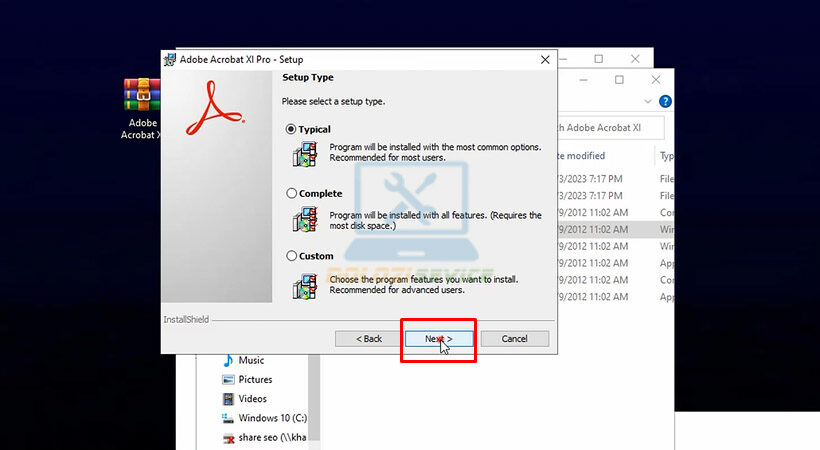Click the Next button

438,339
